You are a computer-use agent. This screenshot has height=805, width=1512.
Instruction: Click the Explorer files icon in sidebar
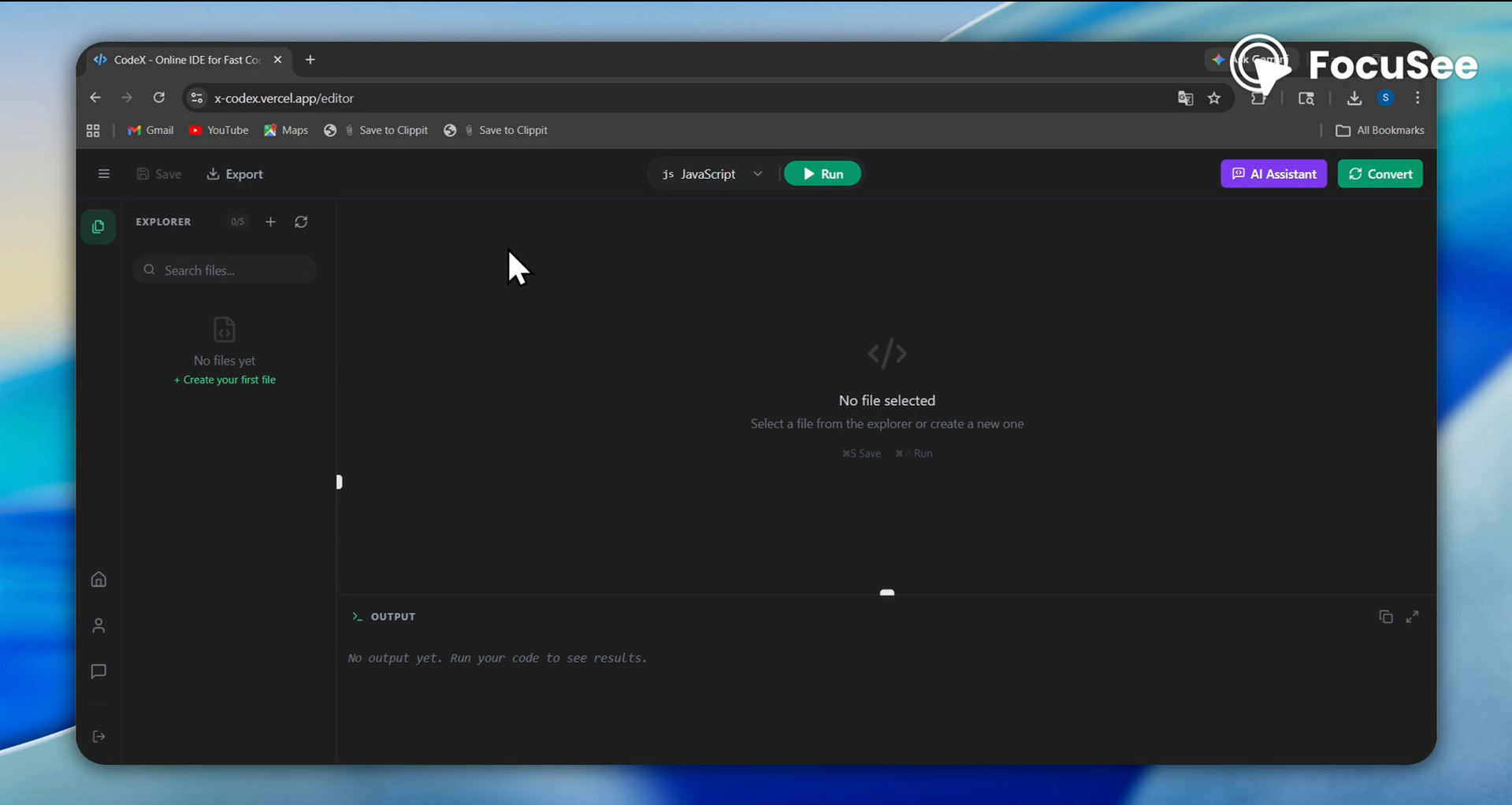tap(98, 227)
